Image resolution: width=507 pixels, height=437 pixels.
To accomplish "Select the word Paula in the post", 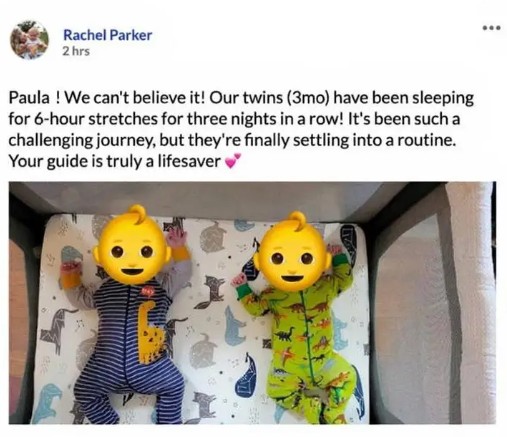I will pyautogui.click(x=28, y=98).
